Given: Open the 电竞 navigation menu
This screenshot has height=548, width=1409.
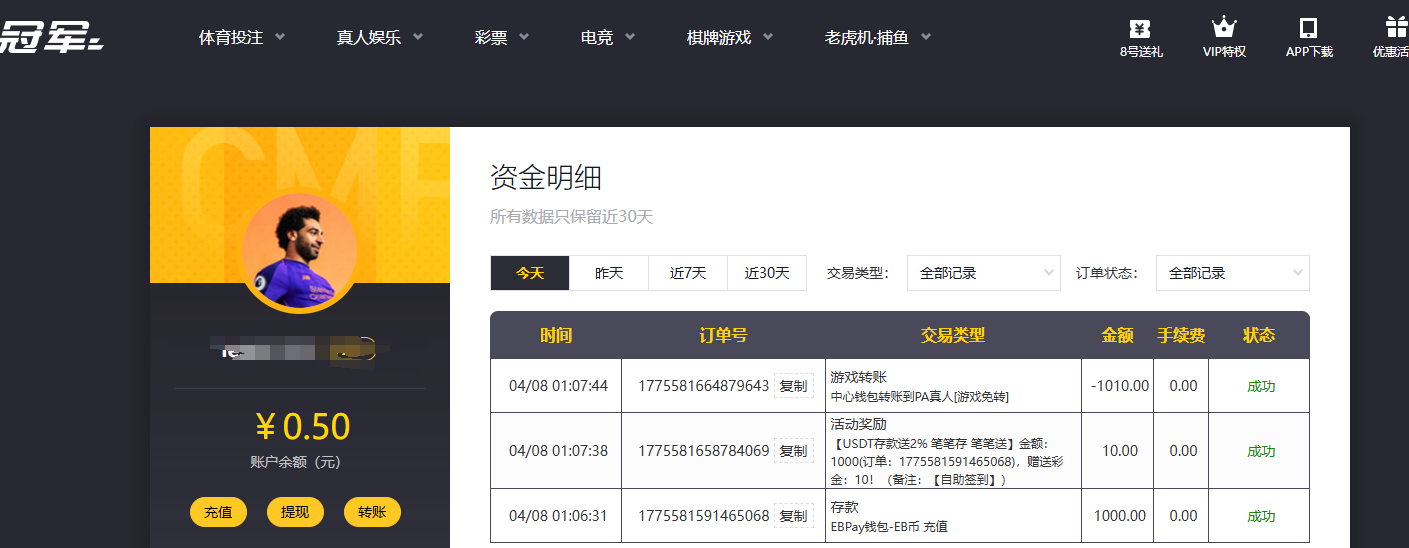Looking at the screenshot, I should pyautogui.click(x=607, y=38).
